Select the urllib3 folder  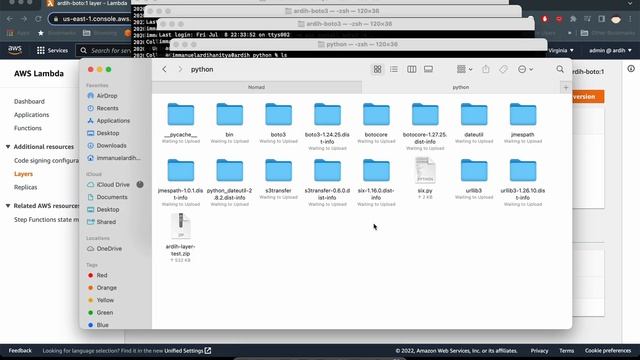tap(474, 171)
